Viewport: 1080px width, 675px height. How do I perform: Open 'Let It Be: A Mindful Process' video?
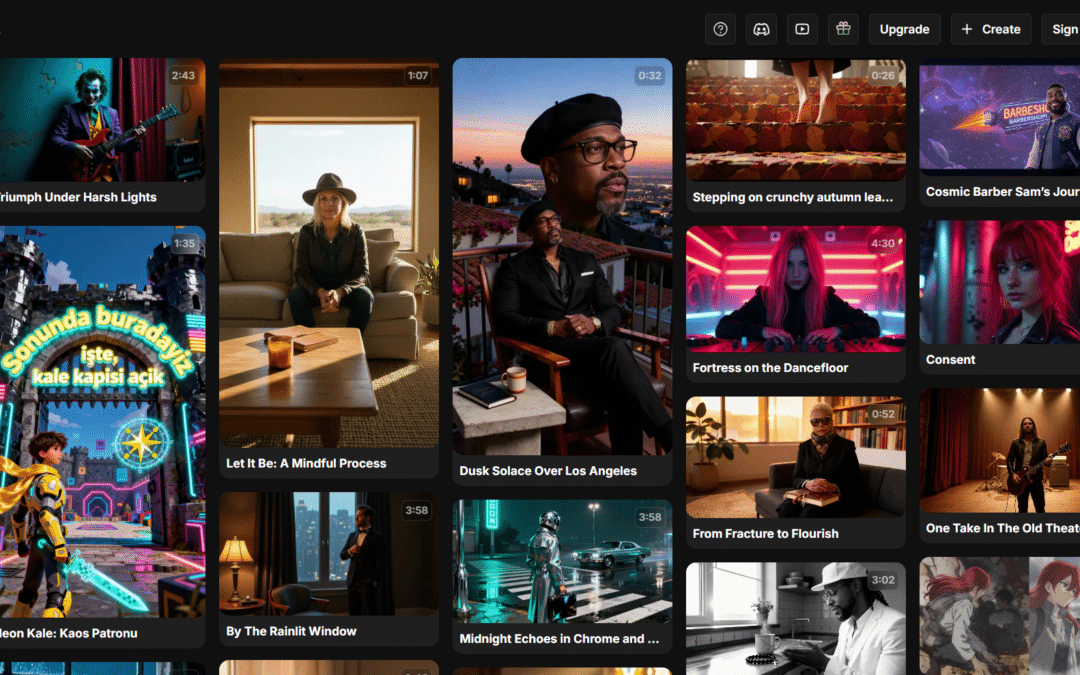pyautogui.click(x=328, y=253)
